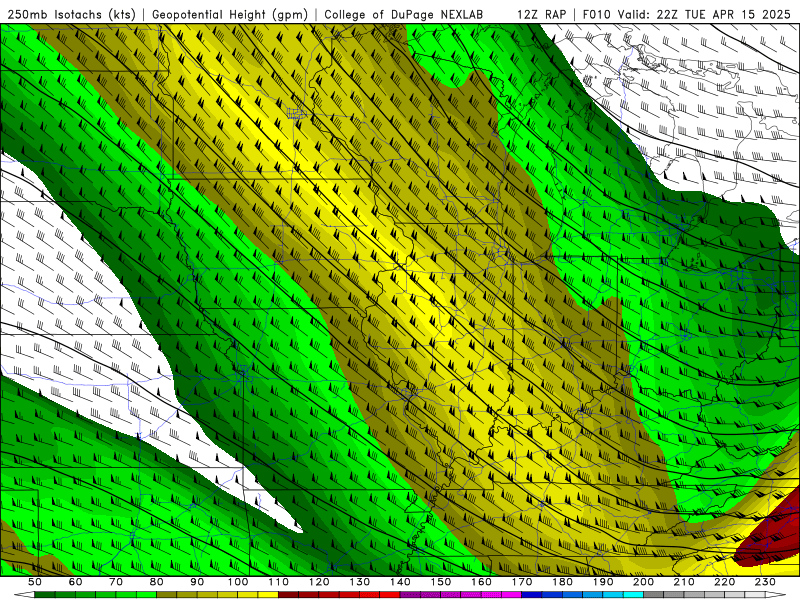Click the 130 label on the color scale
The width and height of the screenshot is (800, 600).
[x=359, y=582]
